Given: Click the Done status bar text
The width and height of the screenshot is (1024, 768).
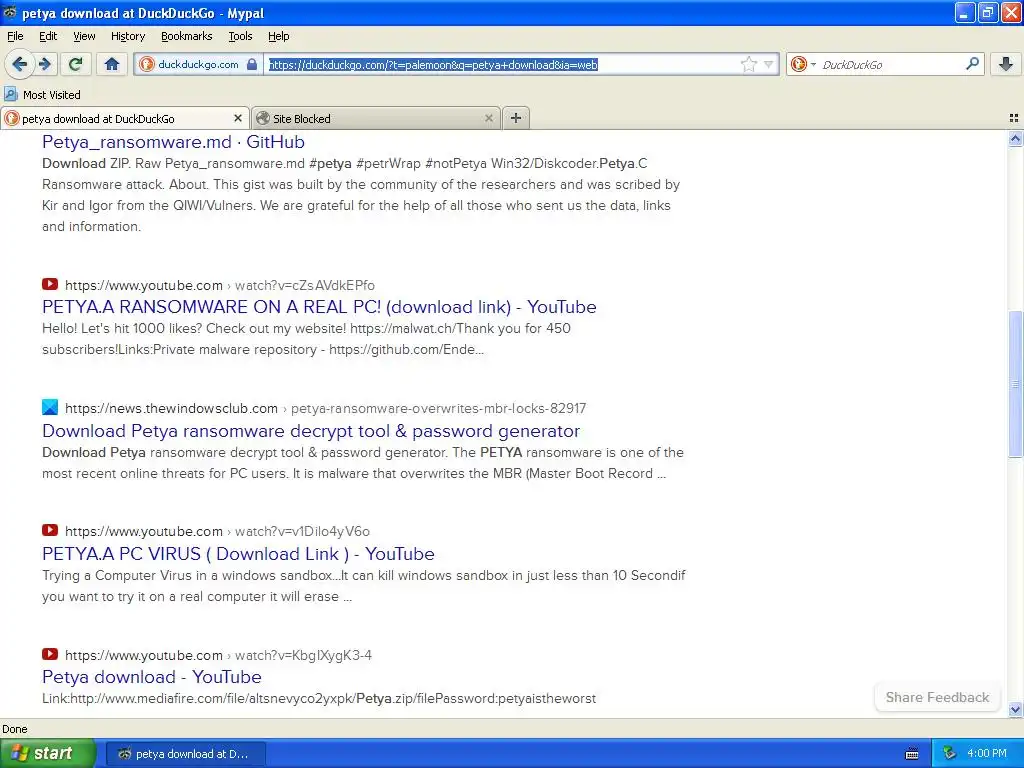Looking at the screenshot, I should (14, 729).
